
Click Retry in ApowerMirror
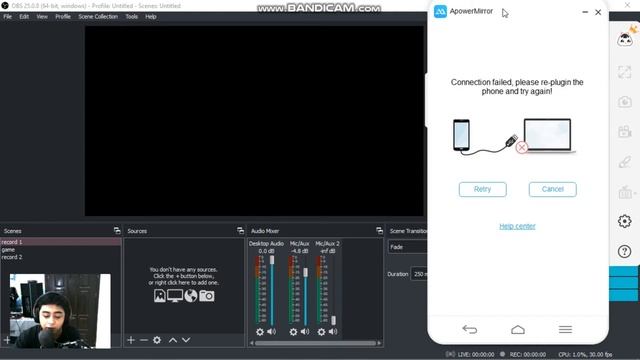click(482, 189)
